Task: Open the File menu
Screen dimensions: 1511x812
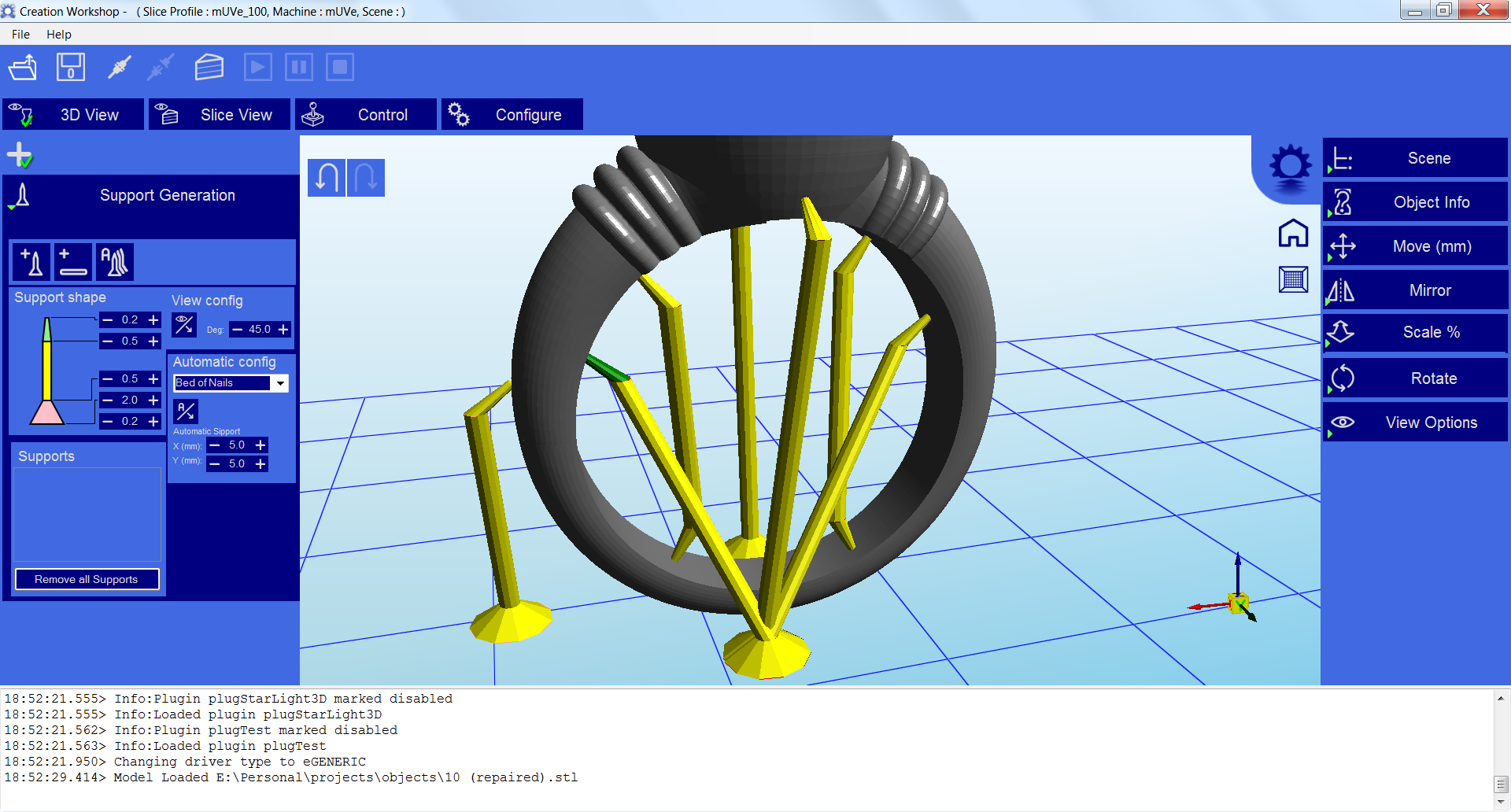Action: click(20, 35)
